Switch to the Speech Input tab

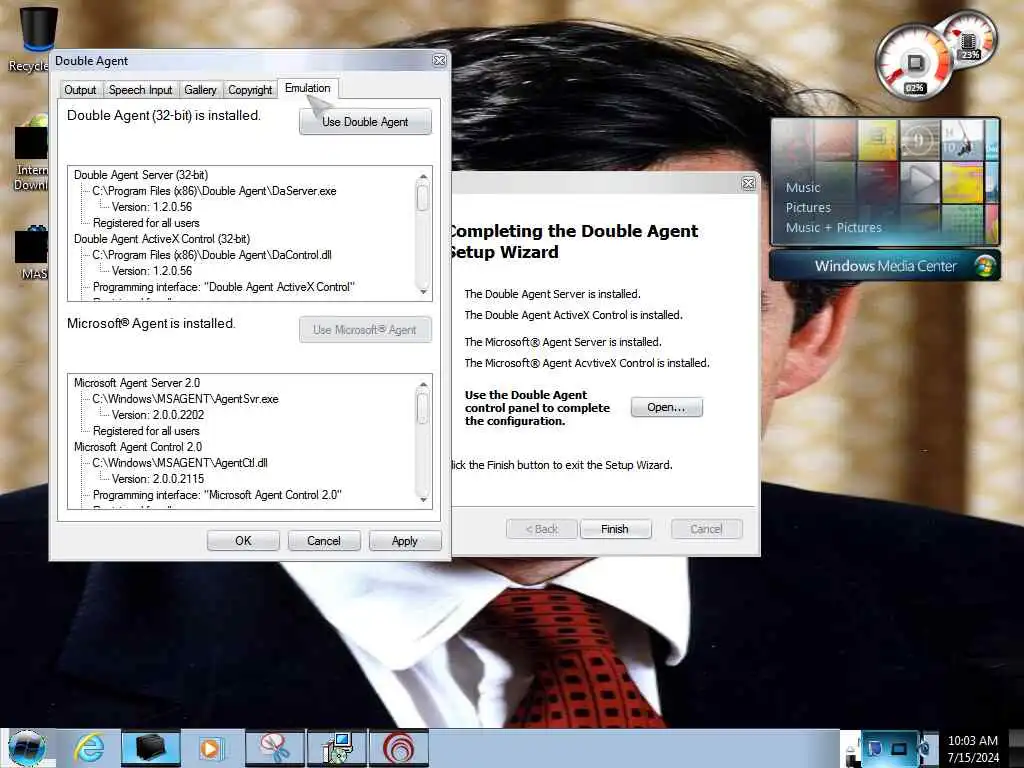click(x=140, y=89)
